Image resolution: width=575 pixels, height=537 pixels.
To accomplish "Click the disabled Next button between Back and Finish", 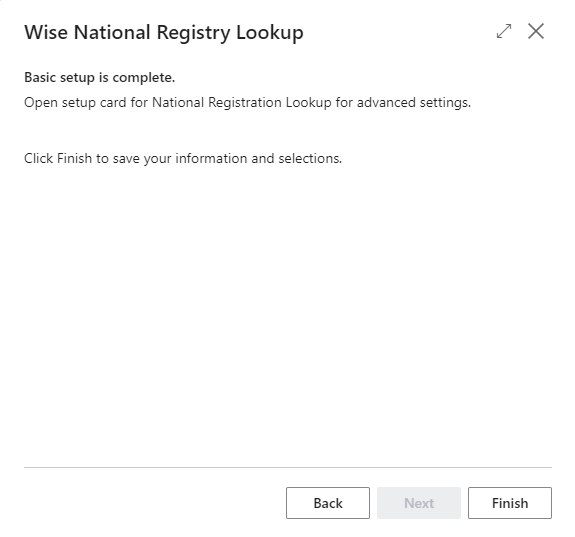I will 418,503.
